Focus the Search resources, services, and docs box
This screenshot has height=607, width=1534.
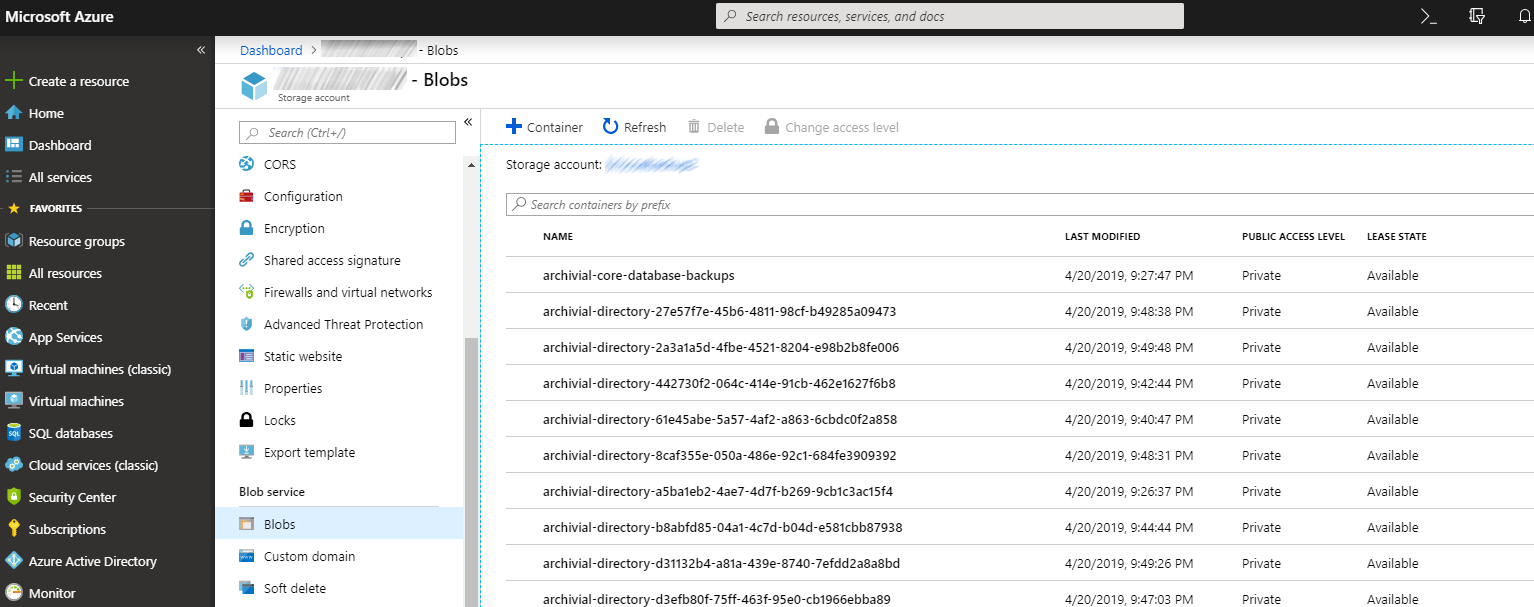(950, 16)
